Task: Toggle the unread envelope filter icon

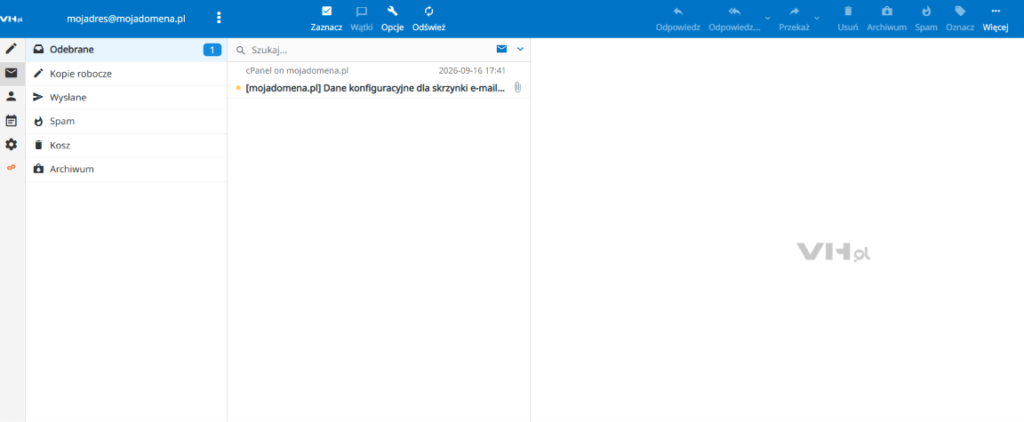Action: tap(502, 49)
